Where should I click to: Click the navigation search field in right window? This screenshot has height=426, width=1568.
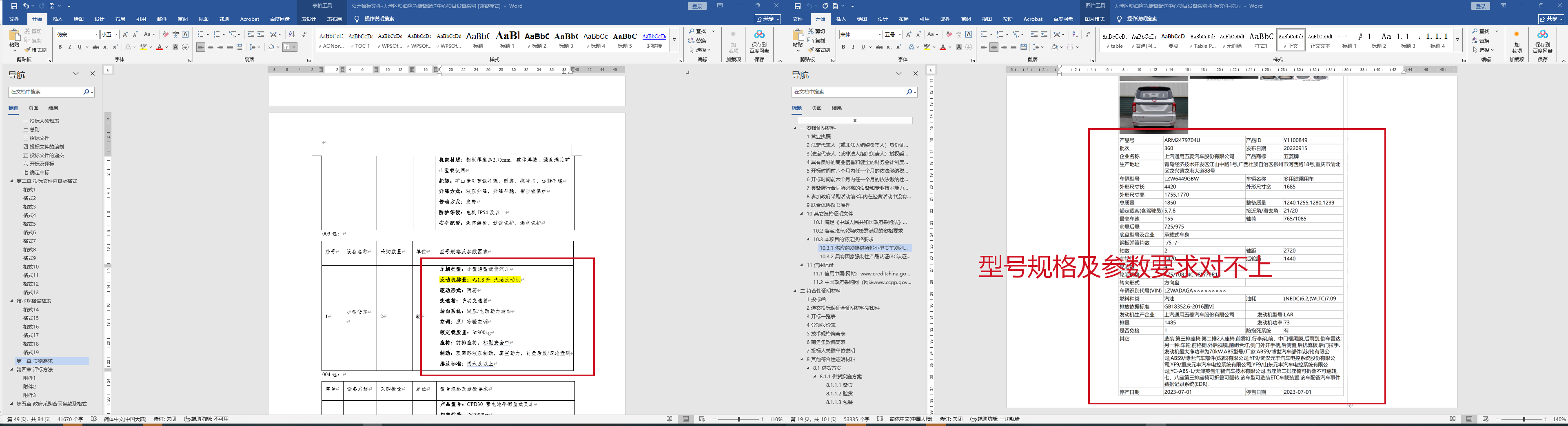[x=849, y=92]
